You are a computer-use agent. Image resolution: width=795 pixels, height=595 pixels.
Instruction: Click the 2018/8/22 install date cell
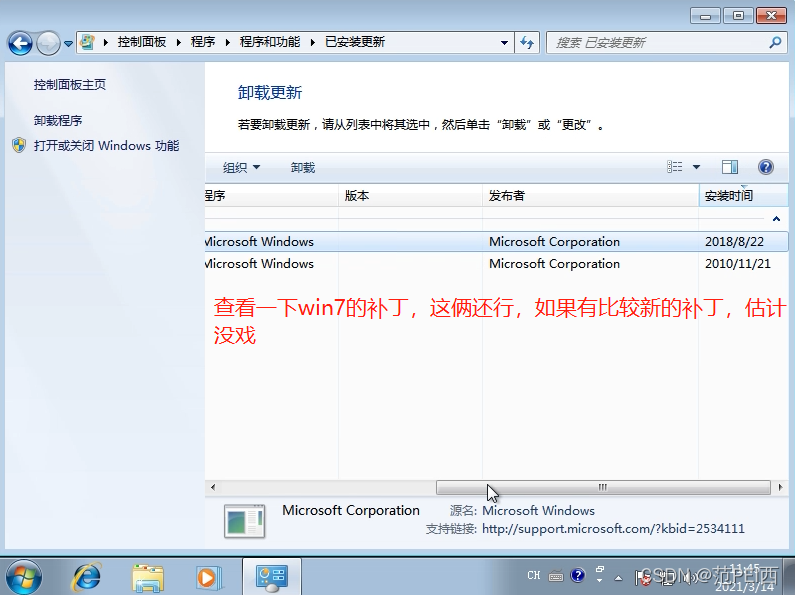pos(734,242)
